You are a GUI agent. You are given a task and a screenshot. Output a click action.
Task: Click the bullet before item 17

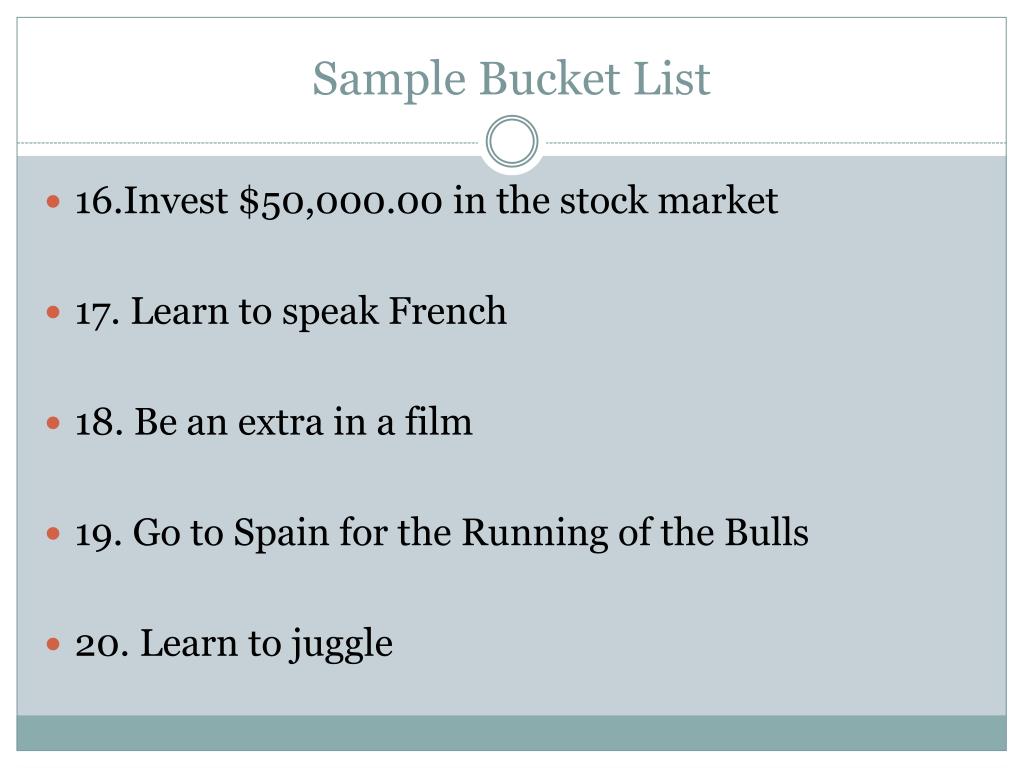[54, 312]
